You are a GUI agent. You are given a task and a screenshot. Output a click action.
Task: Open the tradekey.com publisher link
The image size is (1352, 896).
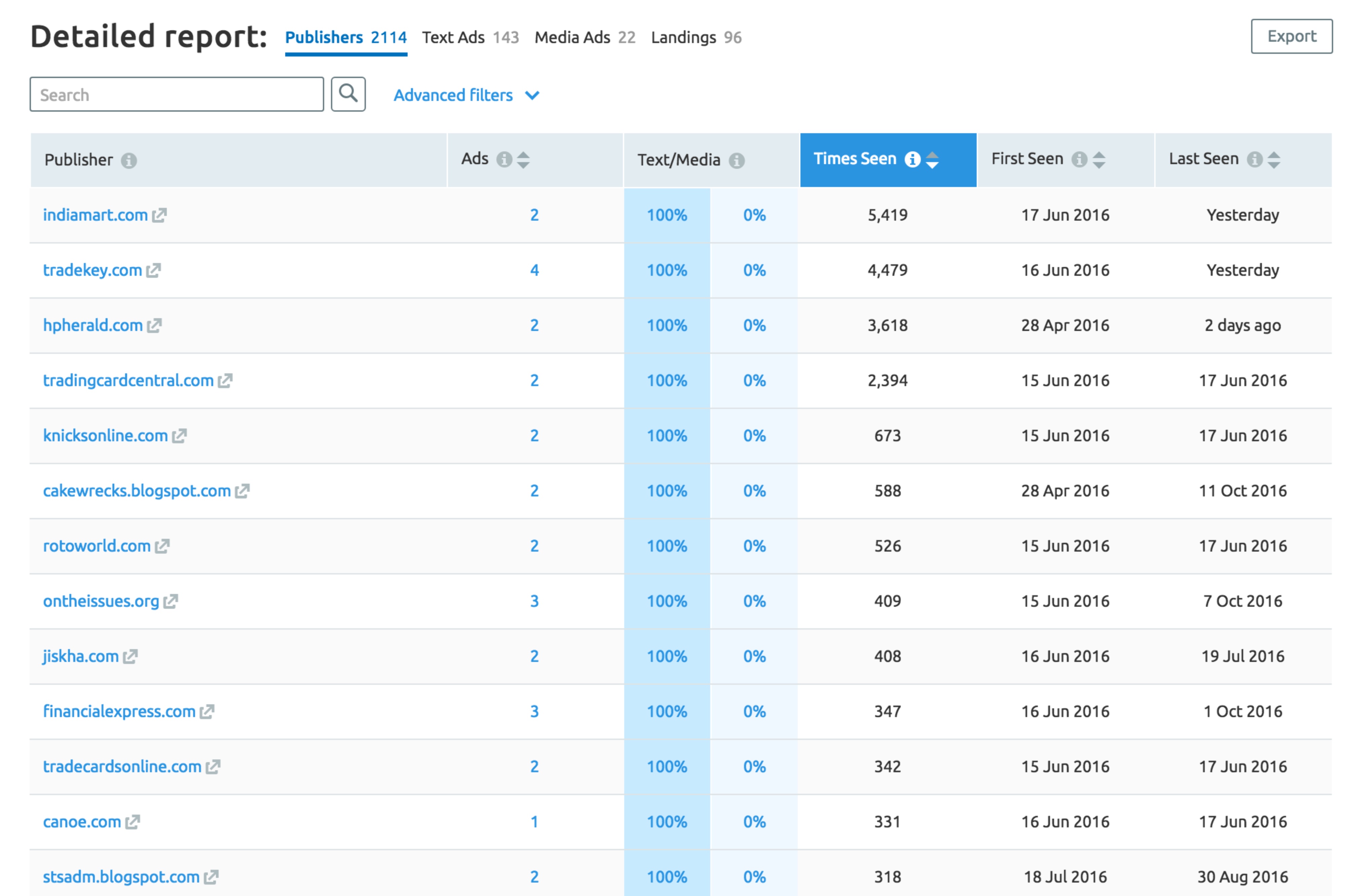[92, 270]
